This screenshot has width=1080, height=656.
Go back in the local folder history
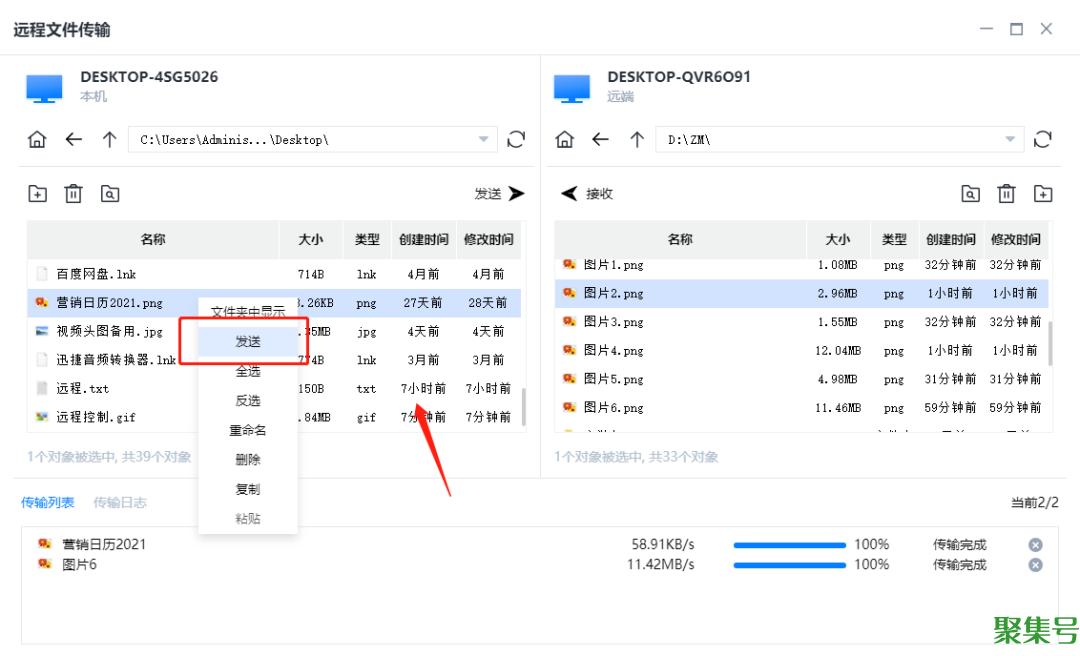coord(73,140)
